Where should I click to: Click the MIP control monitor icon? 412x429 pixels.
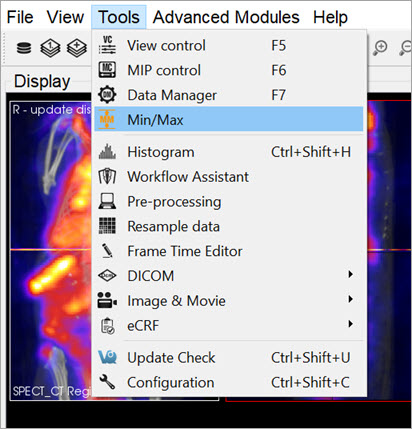107,70
